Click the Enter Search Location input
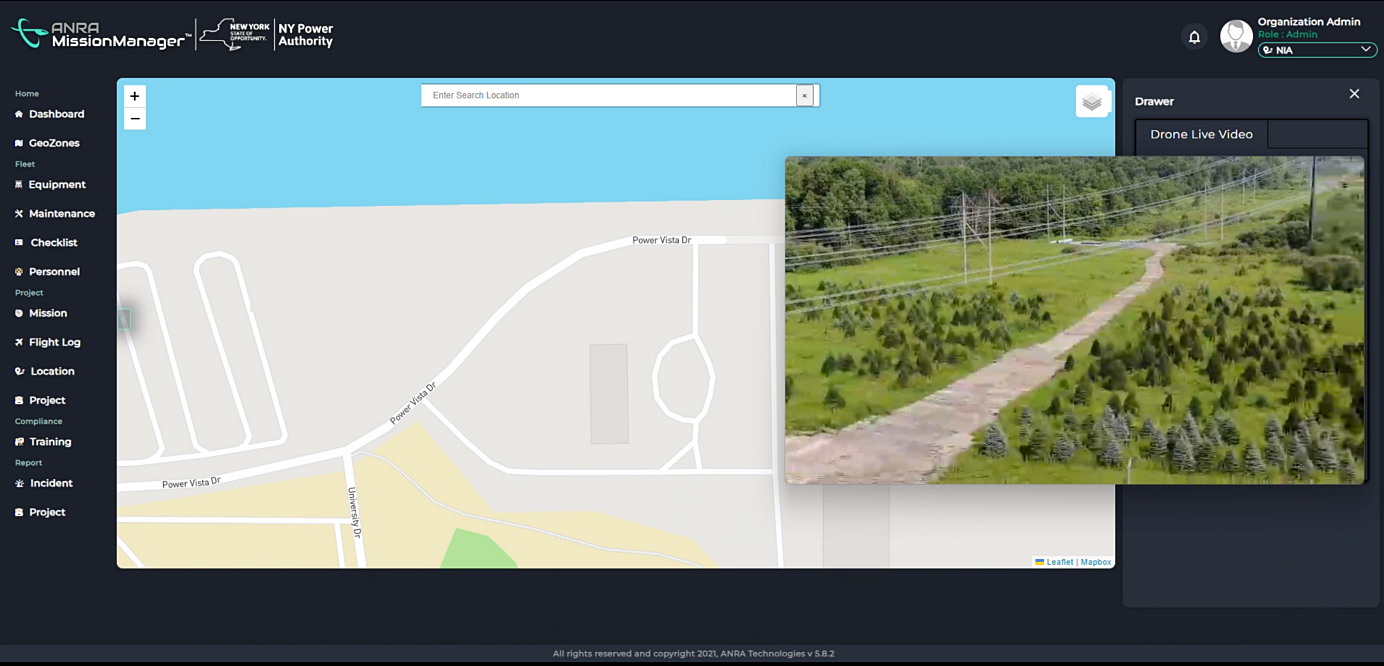The width and height of the screenshot is (1384, 666). [x=610, y=95]
